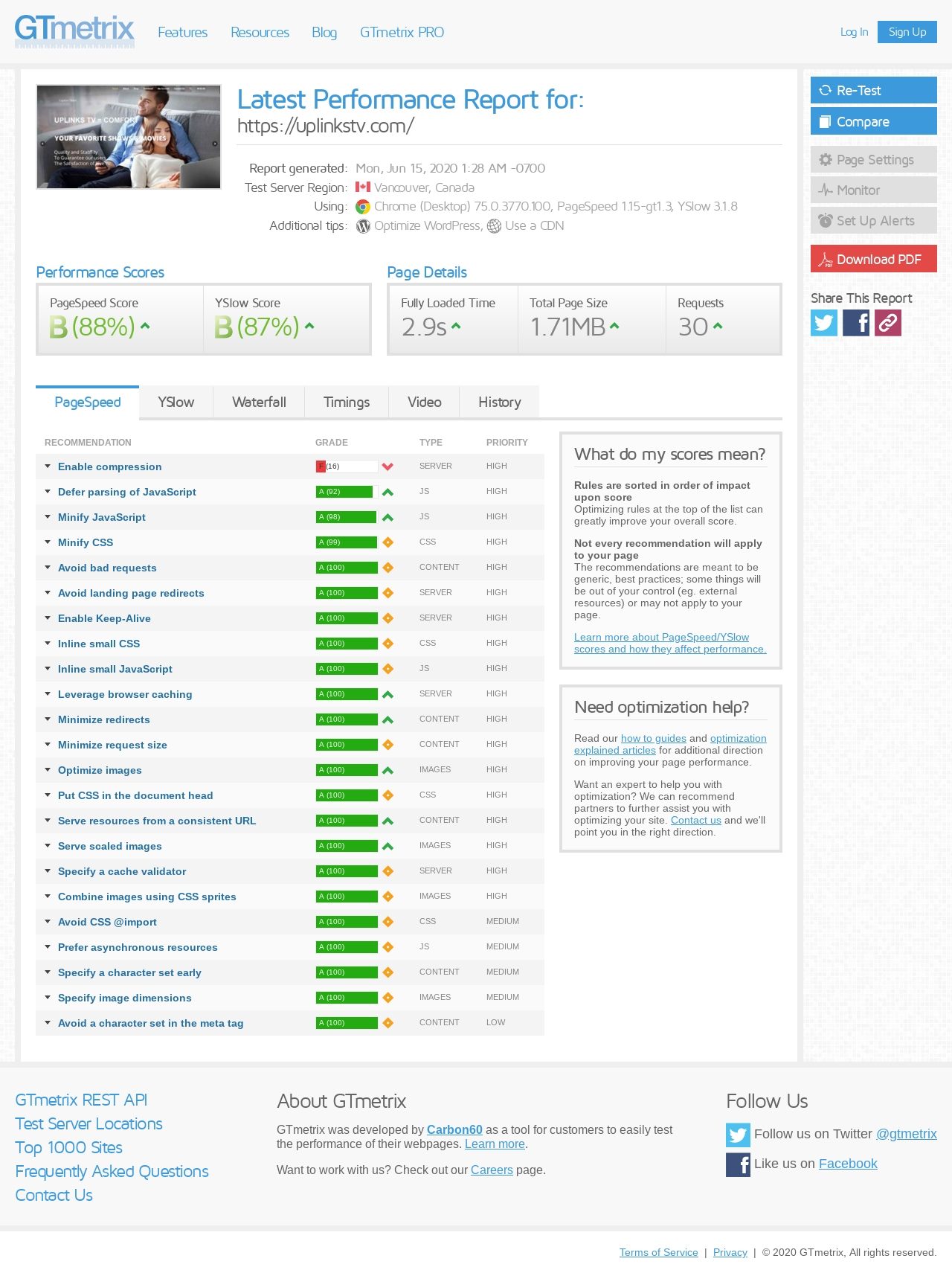Click red down arrow on Enable compression row
The width and height of the screenshot is (952, 1273).
(x=387, y=466)
